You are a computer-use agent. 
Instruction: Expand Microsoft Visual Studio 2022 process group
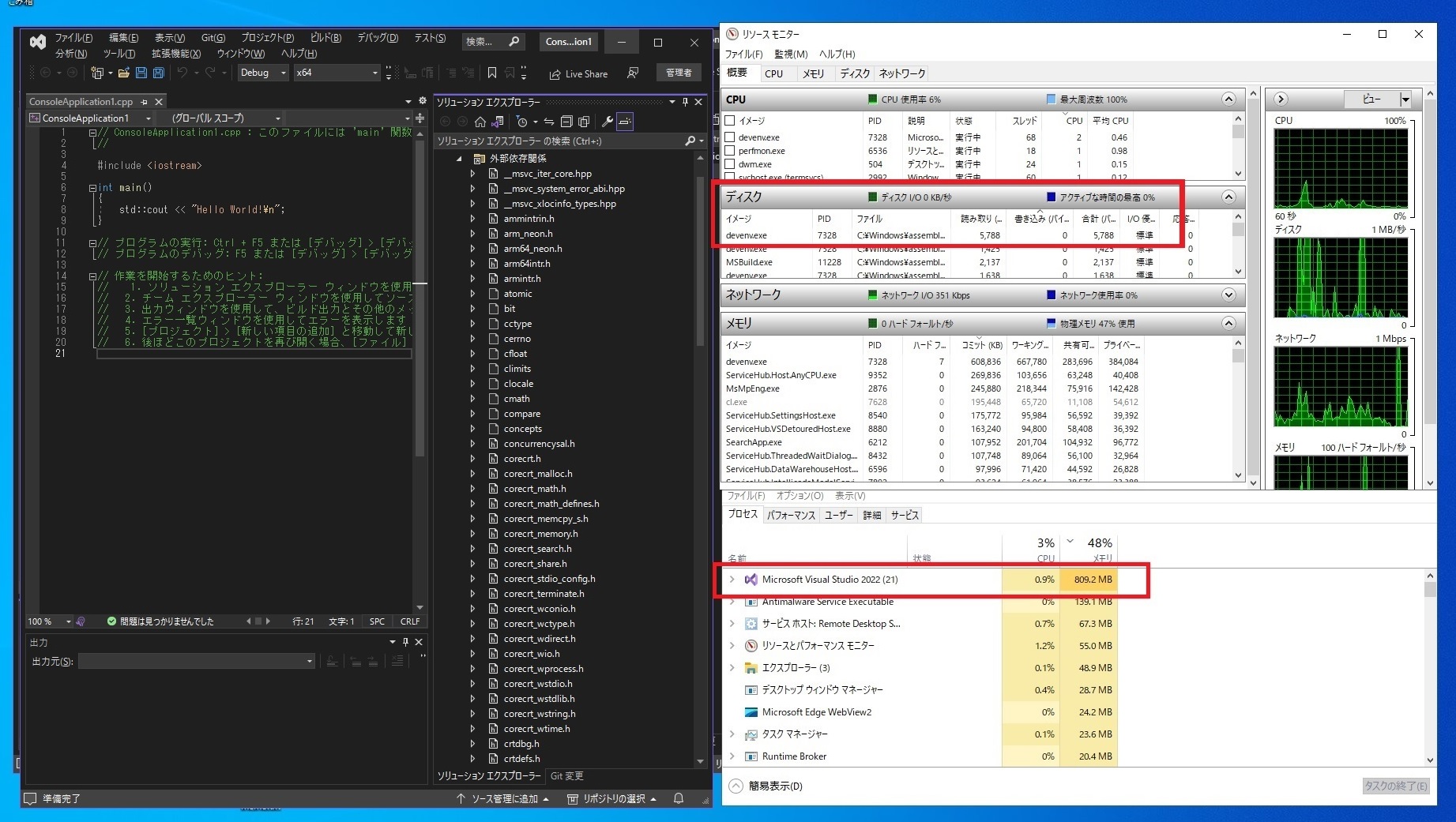732,580
